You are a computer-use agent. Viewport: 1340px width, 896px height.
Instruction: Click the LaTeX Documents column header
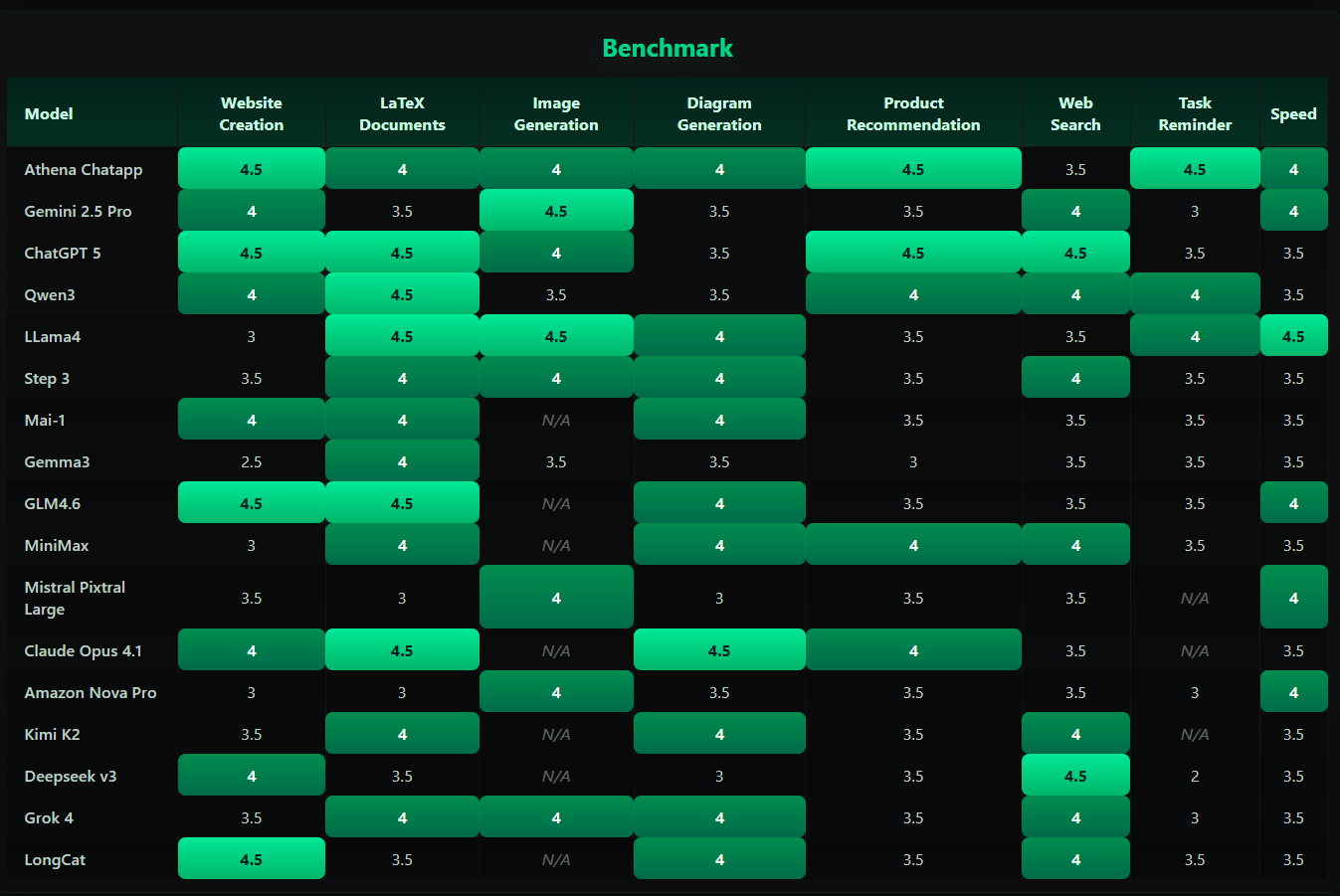click(402, 114)
